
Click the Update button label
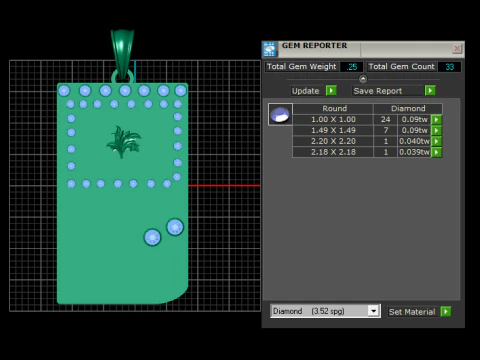305,91
